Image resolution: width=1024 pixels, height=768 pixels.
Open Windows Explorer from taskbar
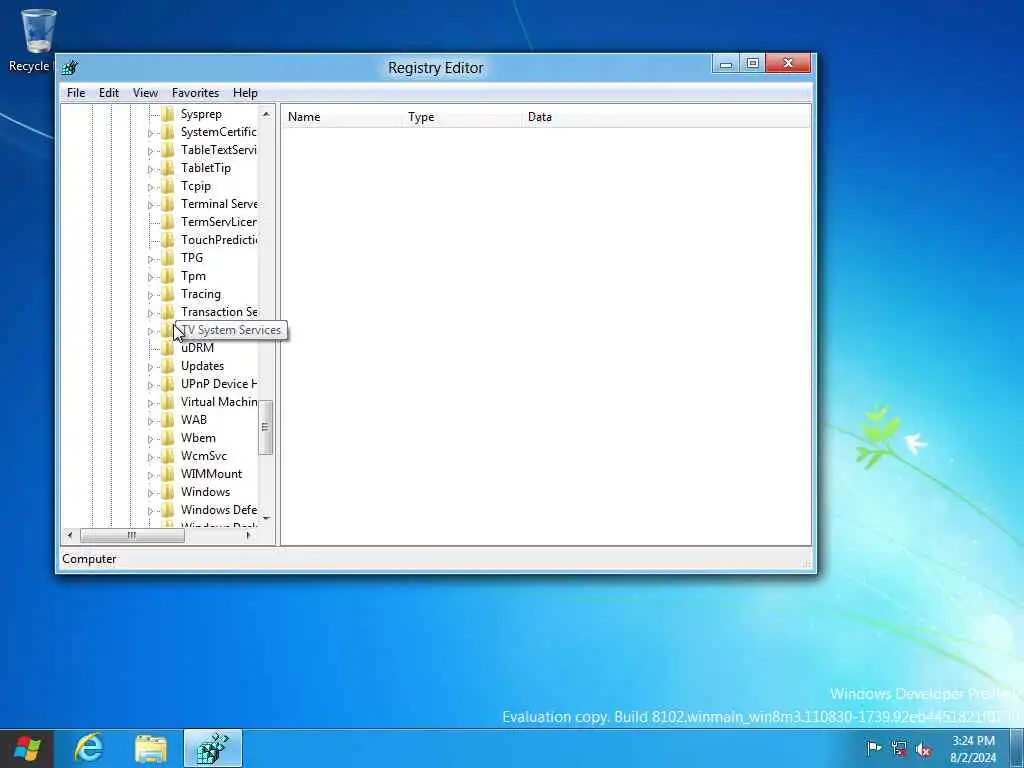151,748
